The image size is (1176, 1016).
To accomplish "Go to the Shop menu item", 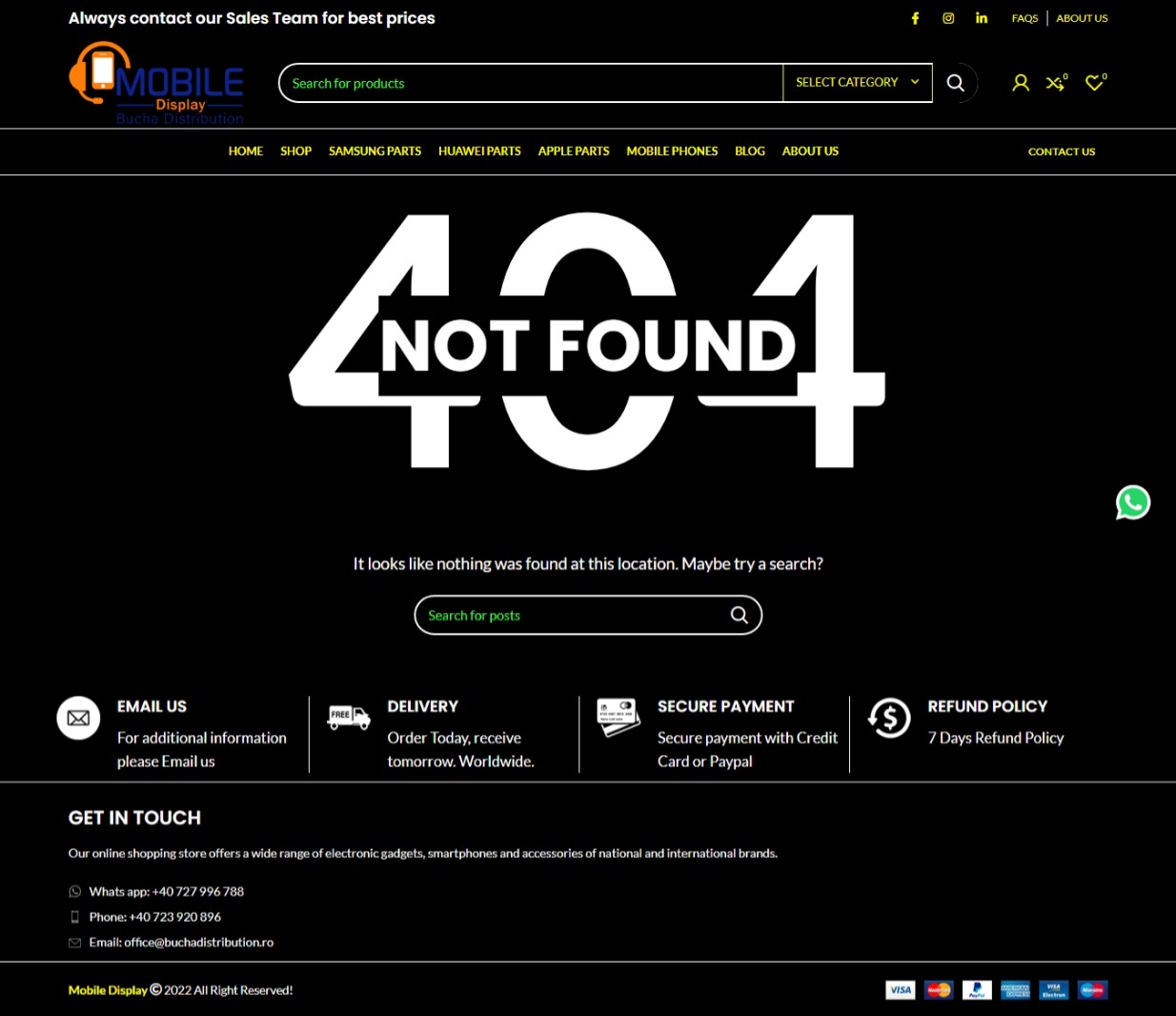I will [x=295, y=152].
